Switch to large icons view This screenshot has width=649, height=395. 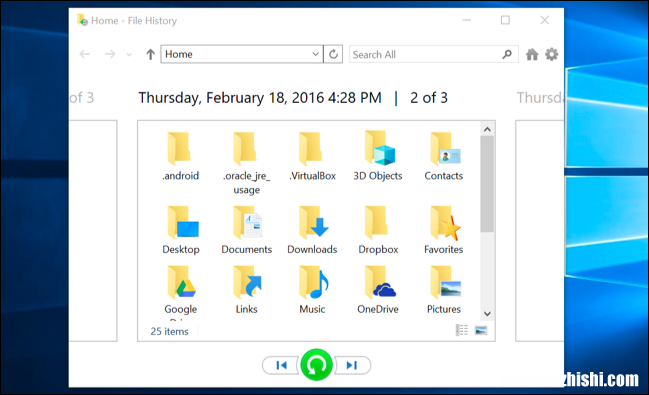pos(481,330)
